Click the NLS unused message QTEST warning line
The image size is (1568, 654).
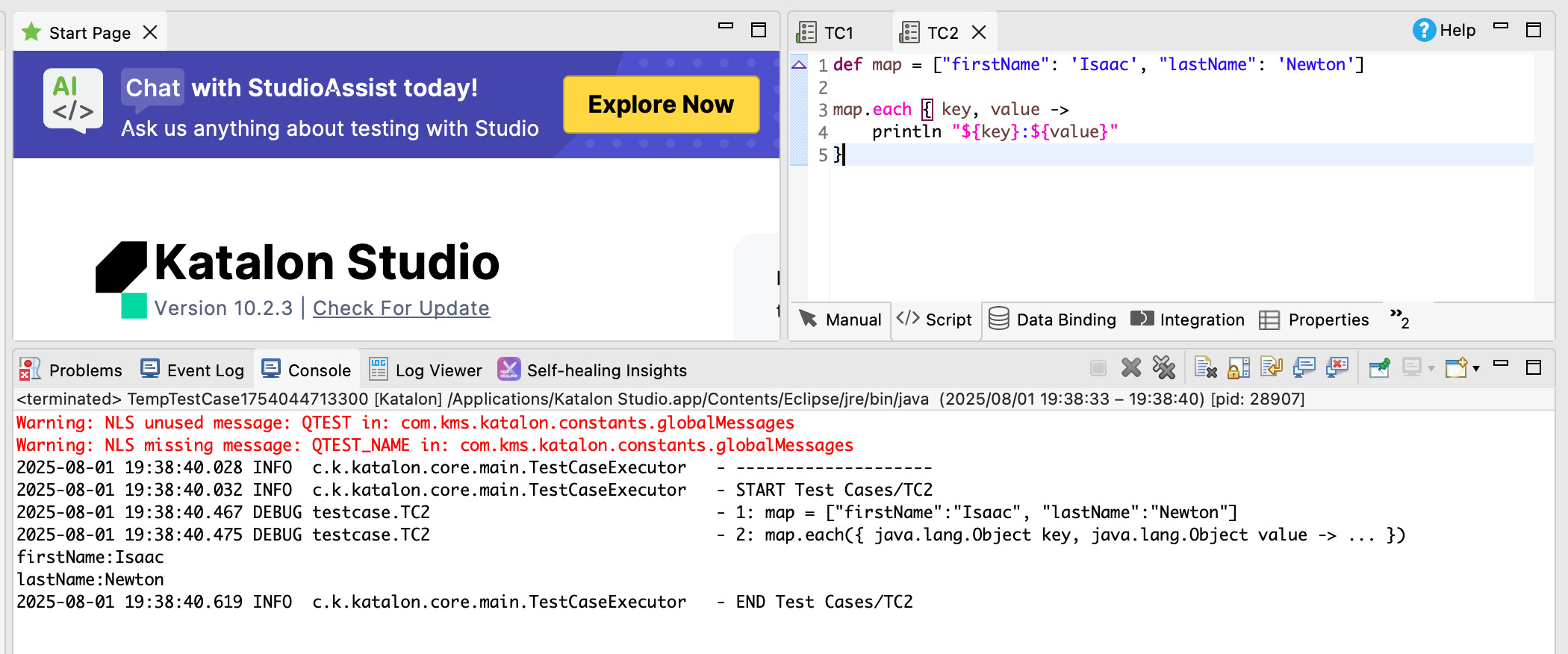(405, 423)
